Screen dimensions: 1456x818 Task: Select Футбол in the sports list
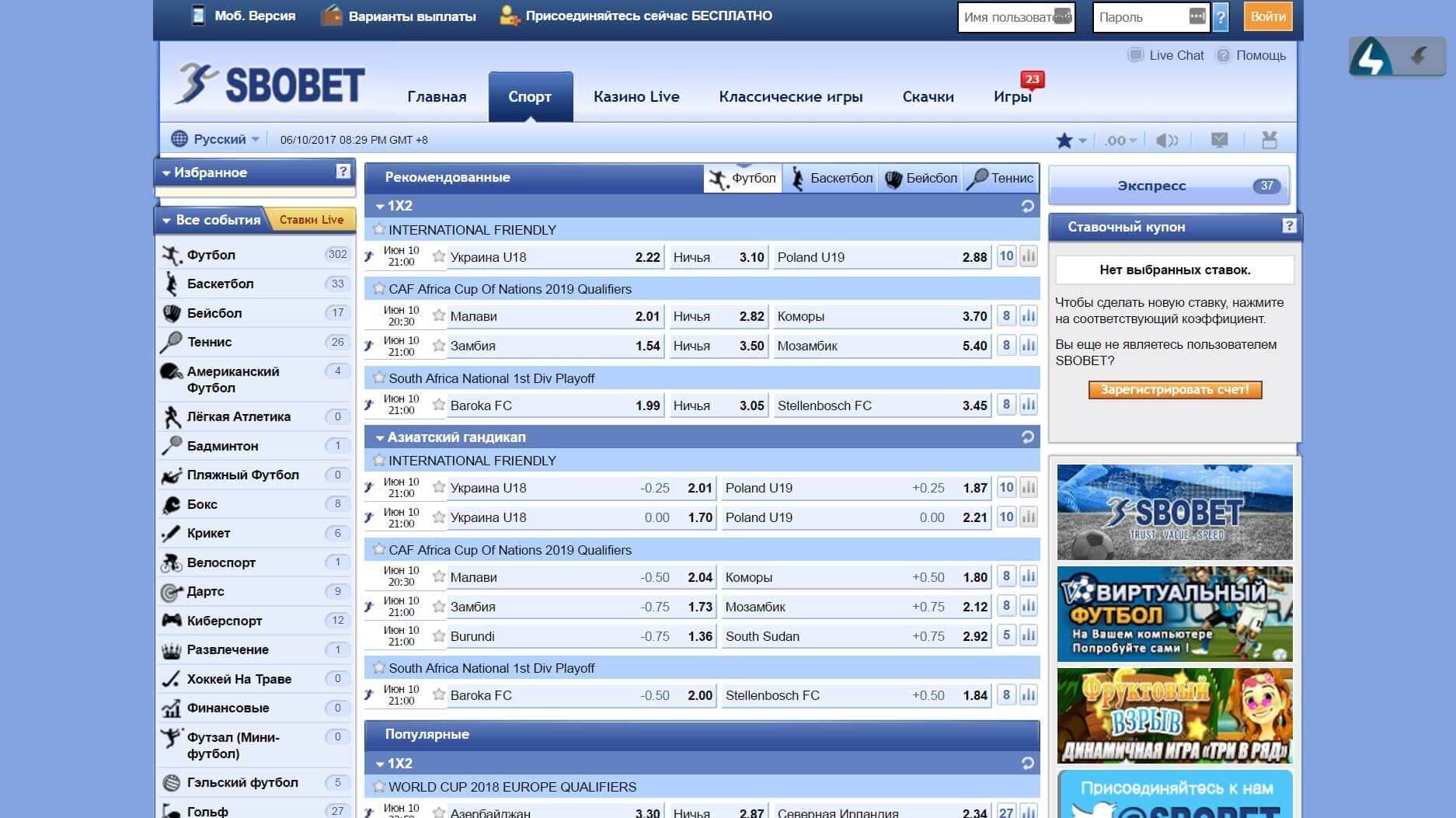pyautogui.click(x=255, y=255)
